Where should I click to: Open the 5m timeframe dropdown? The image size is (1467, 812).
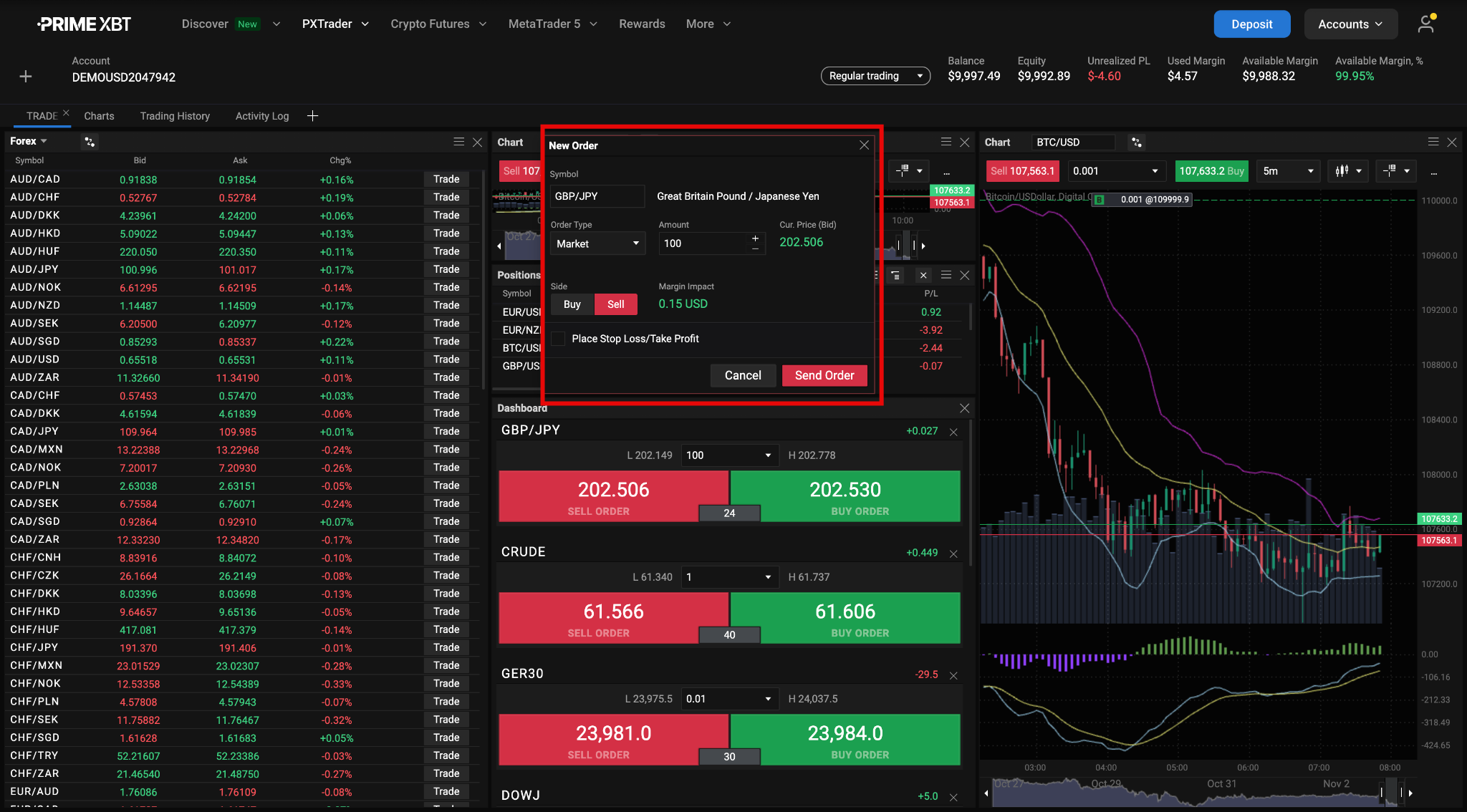point(1288,170)
